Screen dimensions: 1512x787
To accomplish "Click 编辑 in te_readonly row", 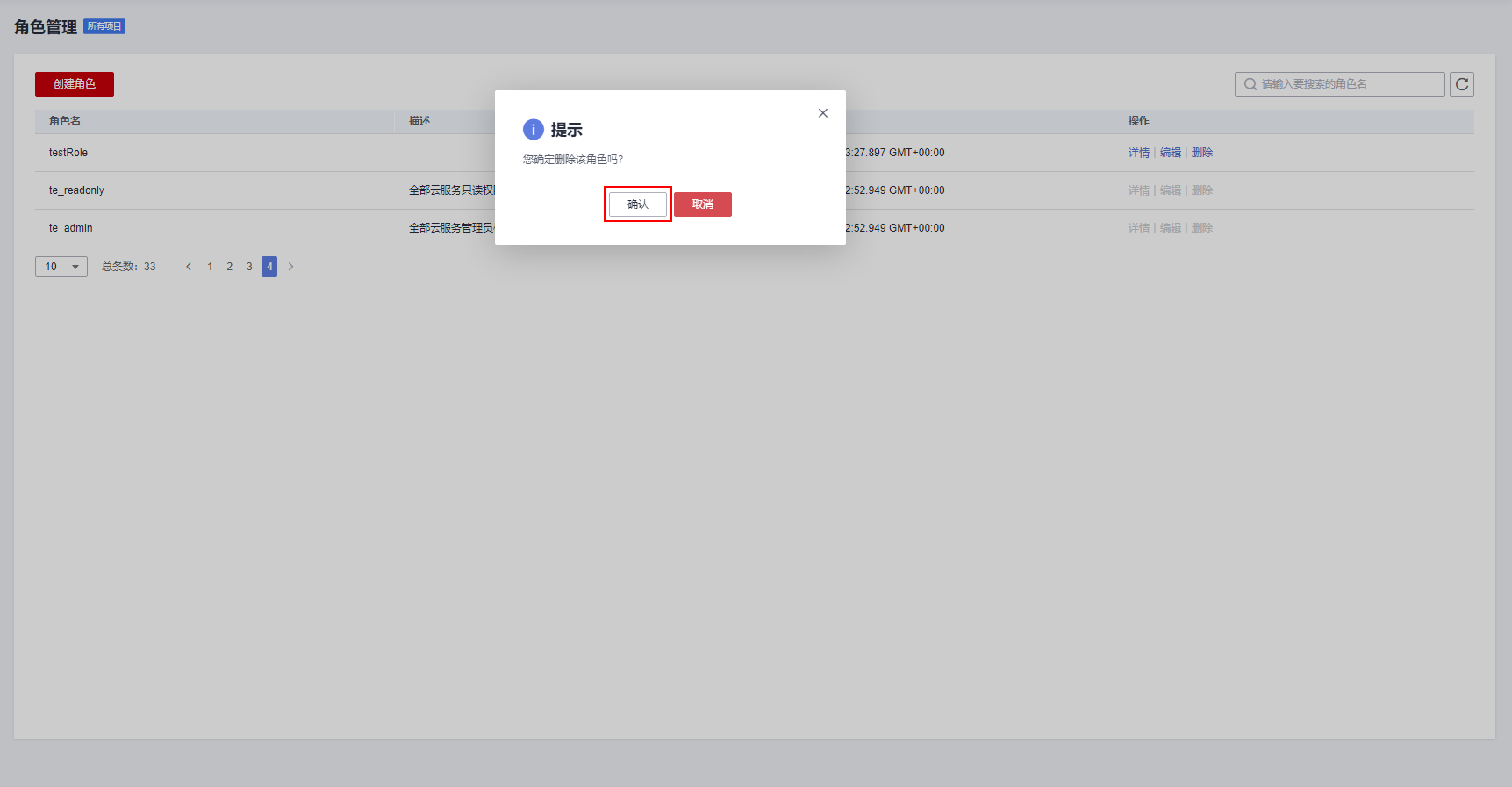I will [1171, 190].
